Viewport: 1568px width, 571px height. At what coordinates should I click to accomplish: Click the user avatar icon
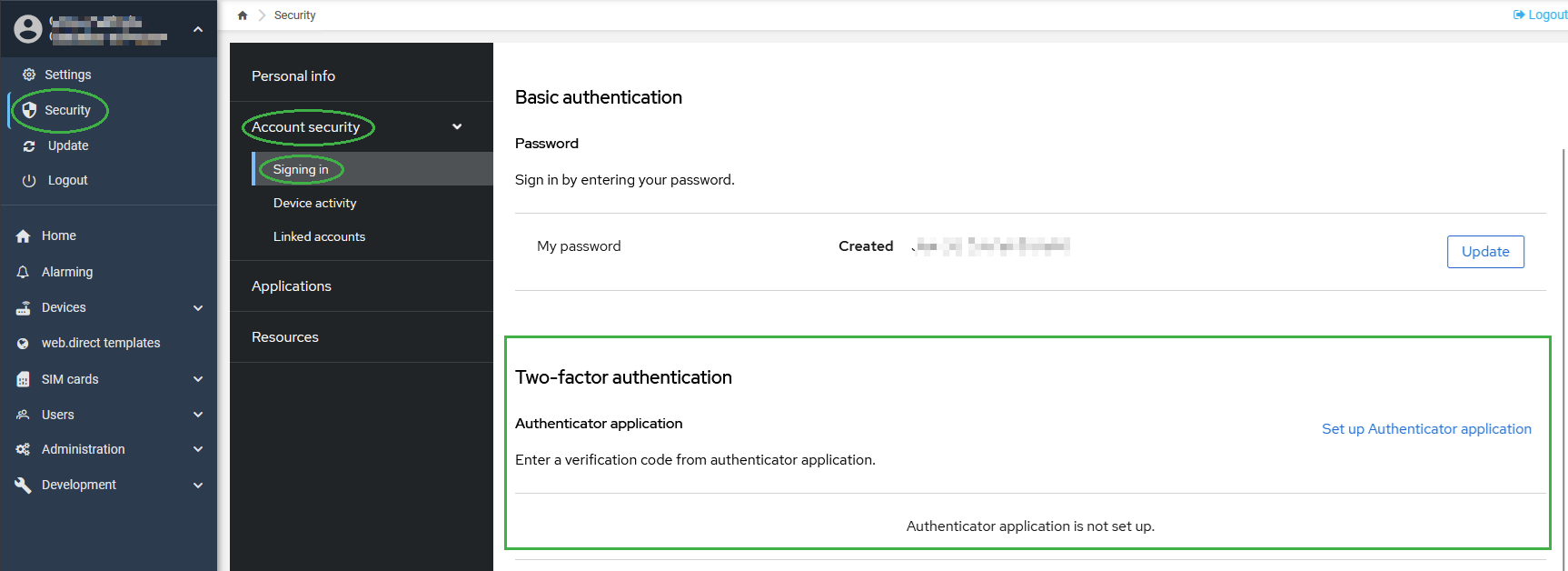tap(28, 29)
